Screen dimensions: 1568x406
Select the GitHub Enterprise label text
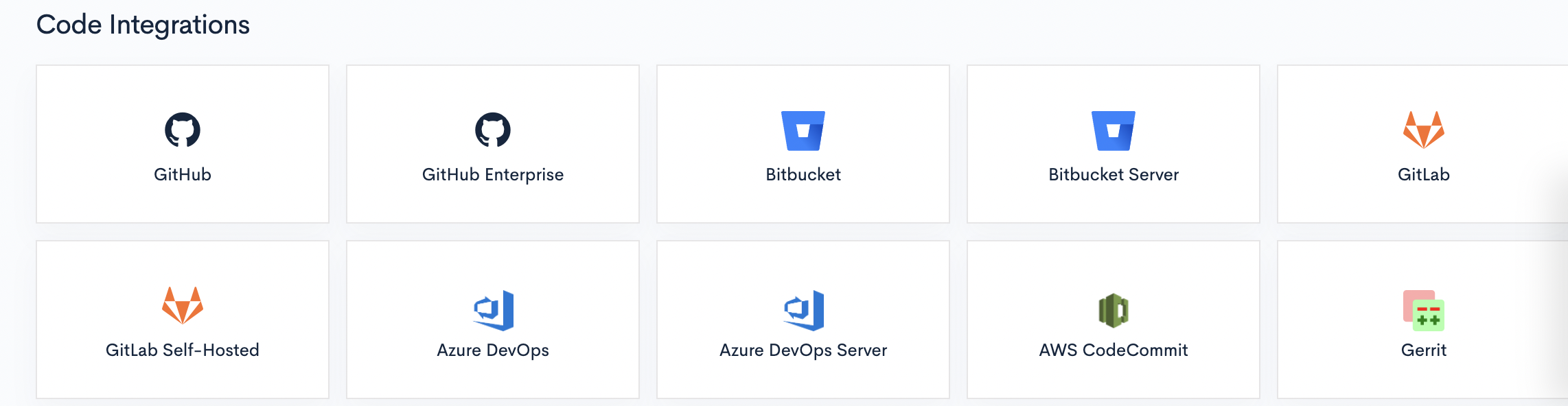click(493, 175)
